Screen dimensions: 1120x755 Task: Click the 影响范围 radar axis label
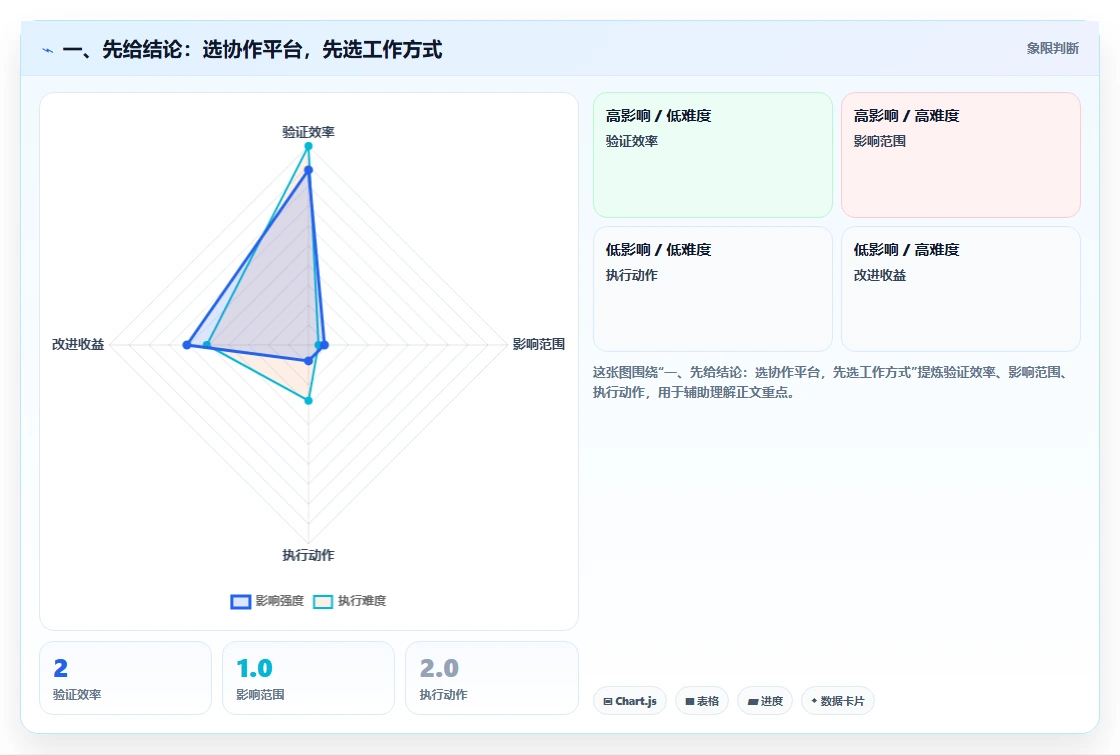click(539, 344)
